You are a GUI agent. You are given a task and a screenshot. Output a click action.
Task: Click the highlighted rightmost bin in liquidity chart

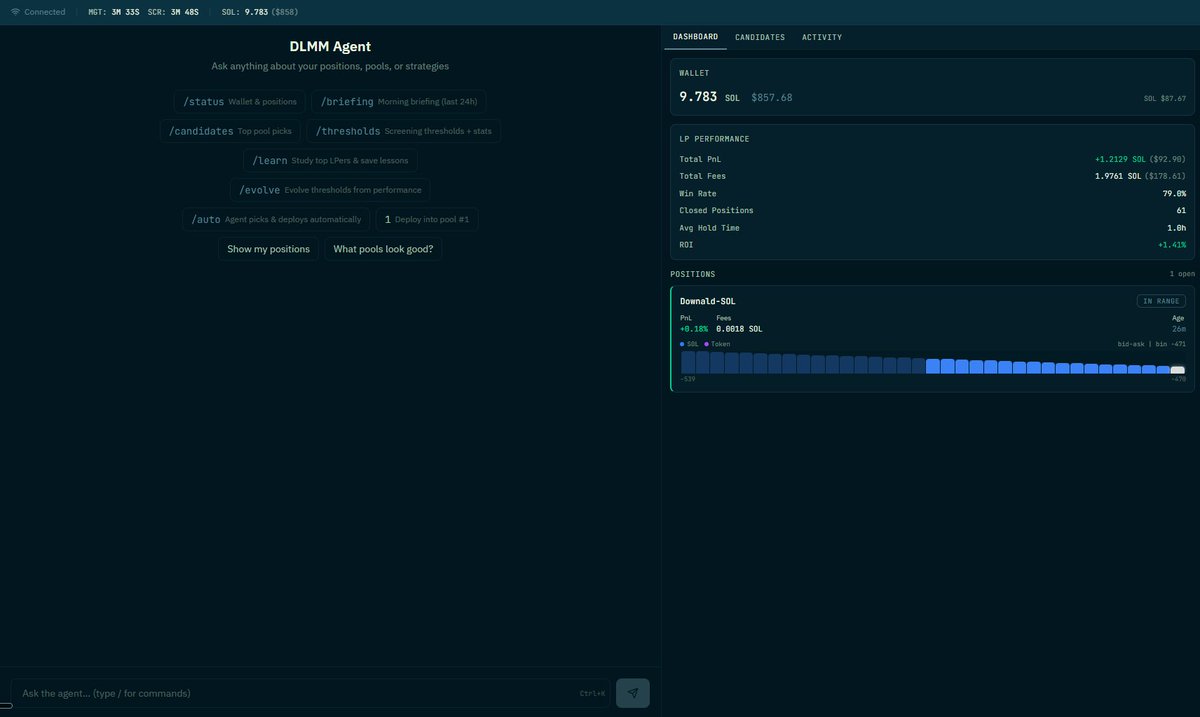[1177, 367]
